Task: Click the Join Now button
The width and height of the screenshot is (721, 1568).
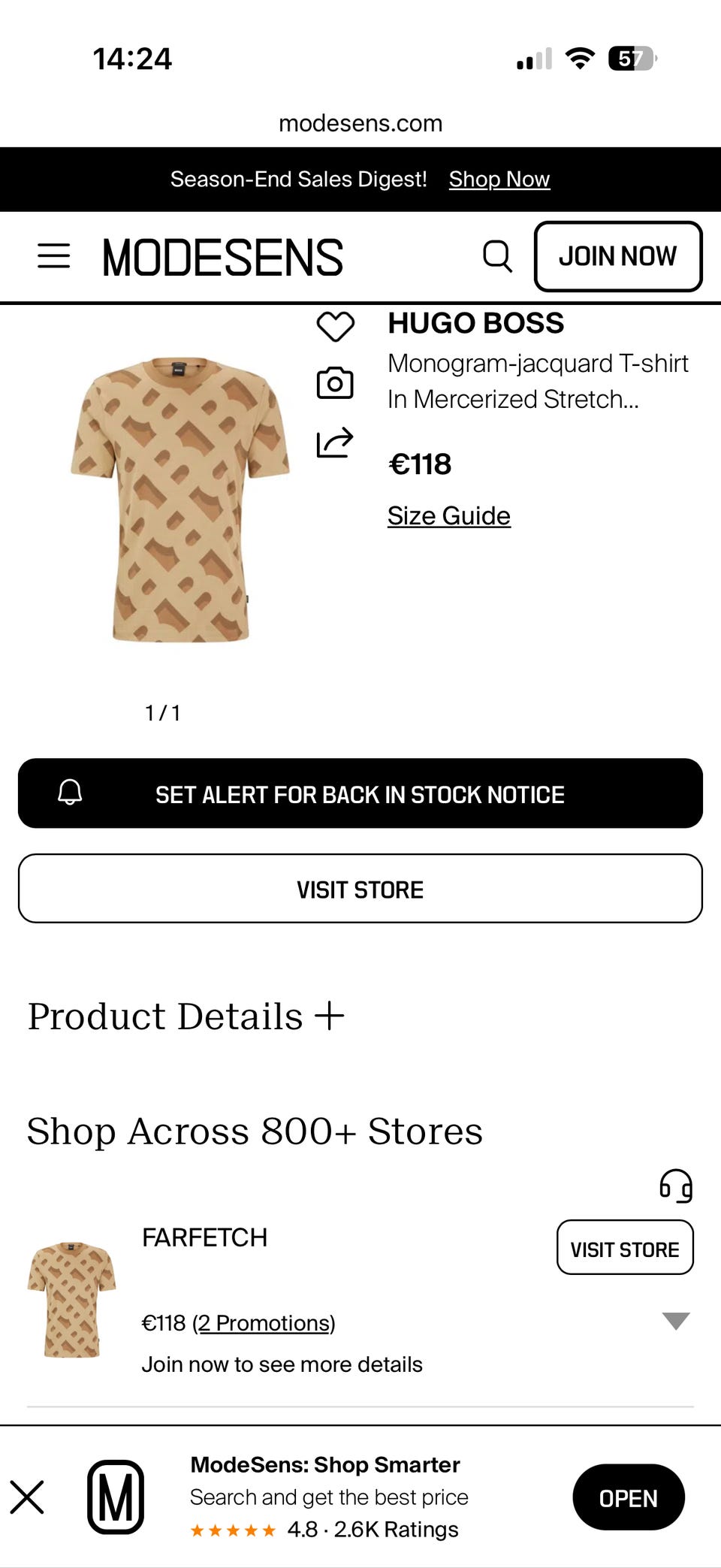Action: coord(617,256)
